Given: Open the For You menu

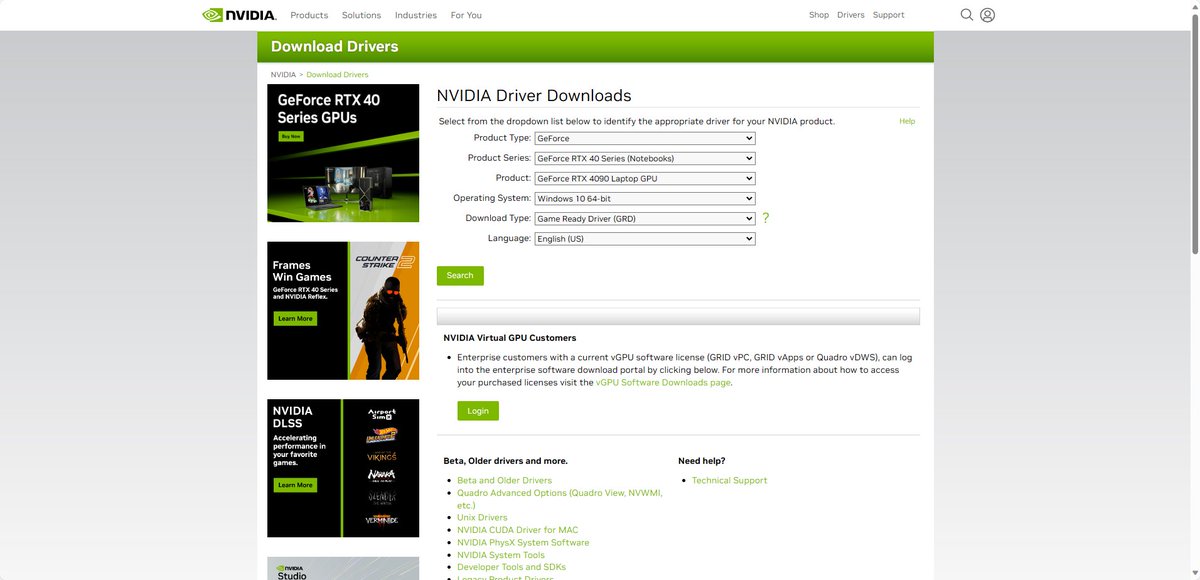Looking at the screenshot, I should pos(466,15).
